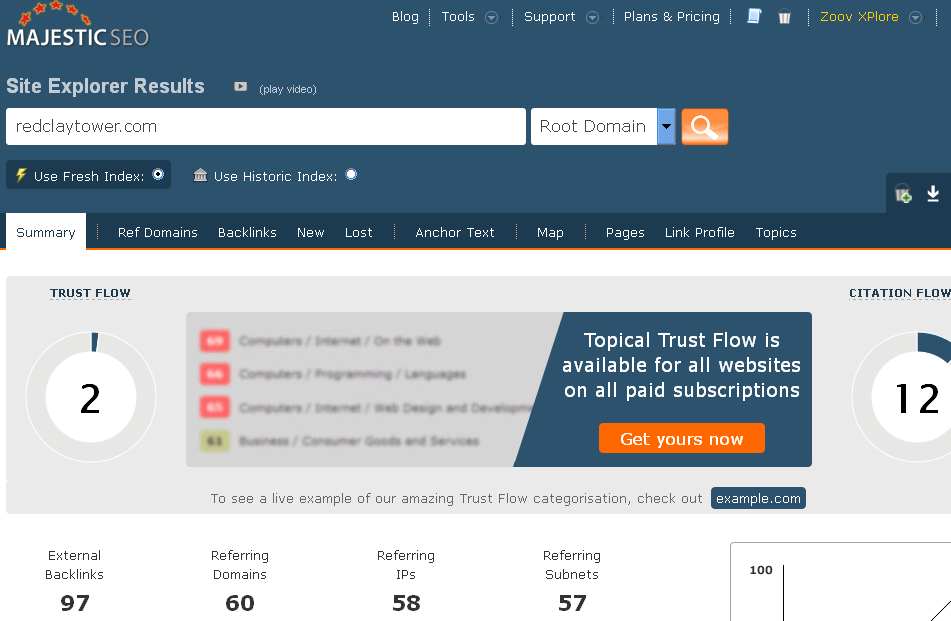Click the example.com link
The image size is (951, 621).
point(758,498)
